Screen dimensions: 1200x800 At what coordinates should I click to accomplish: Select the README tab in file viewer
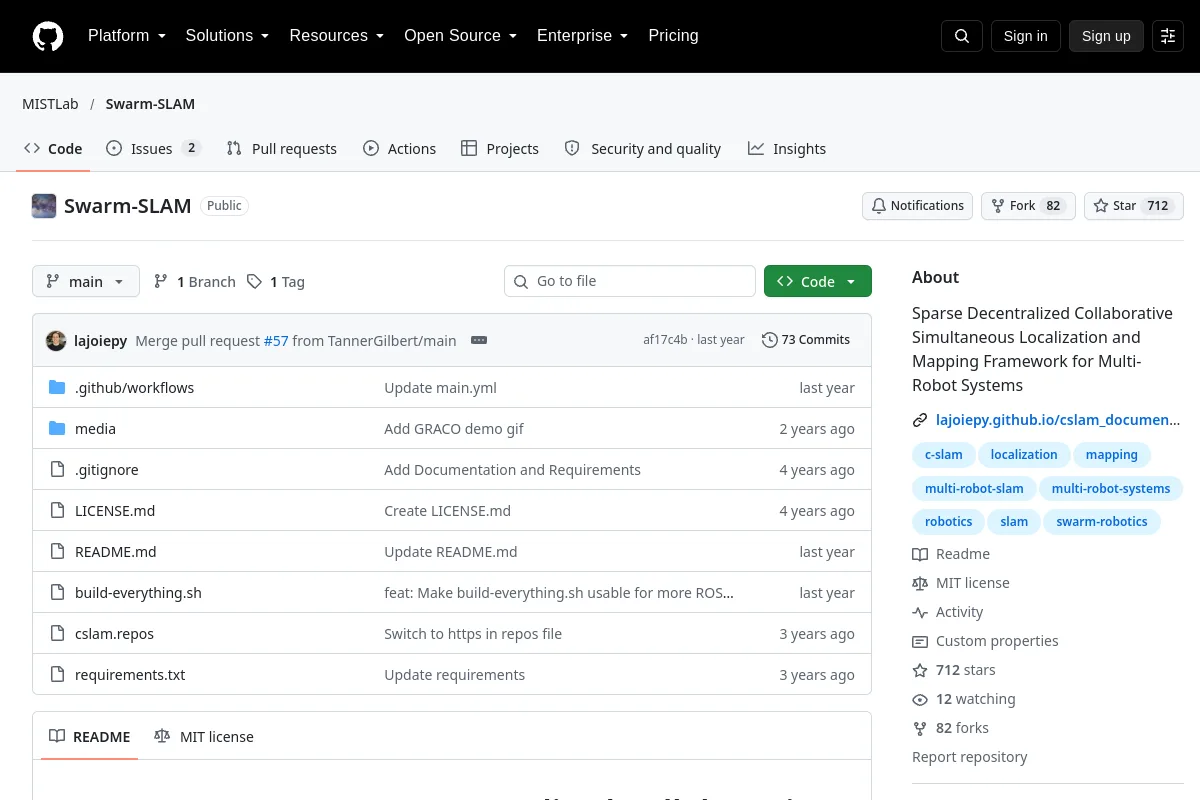click(90, 737)
